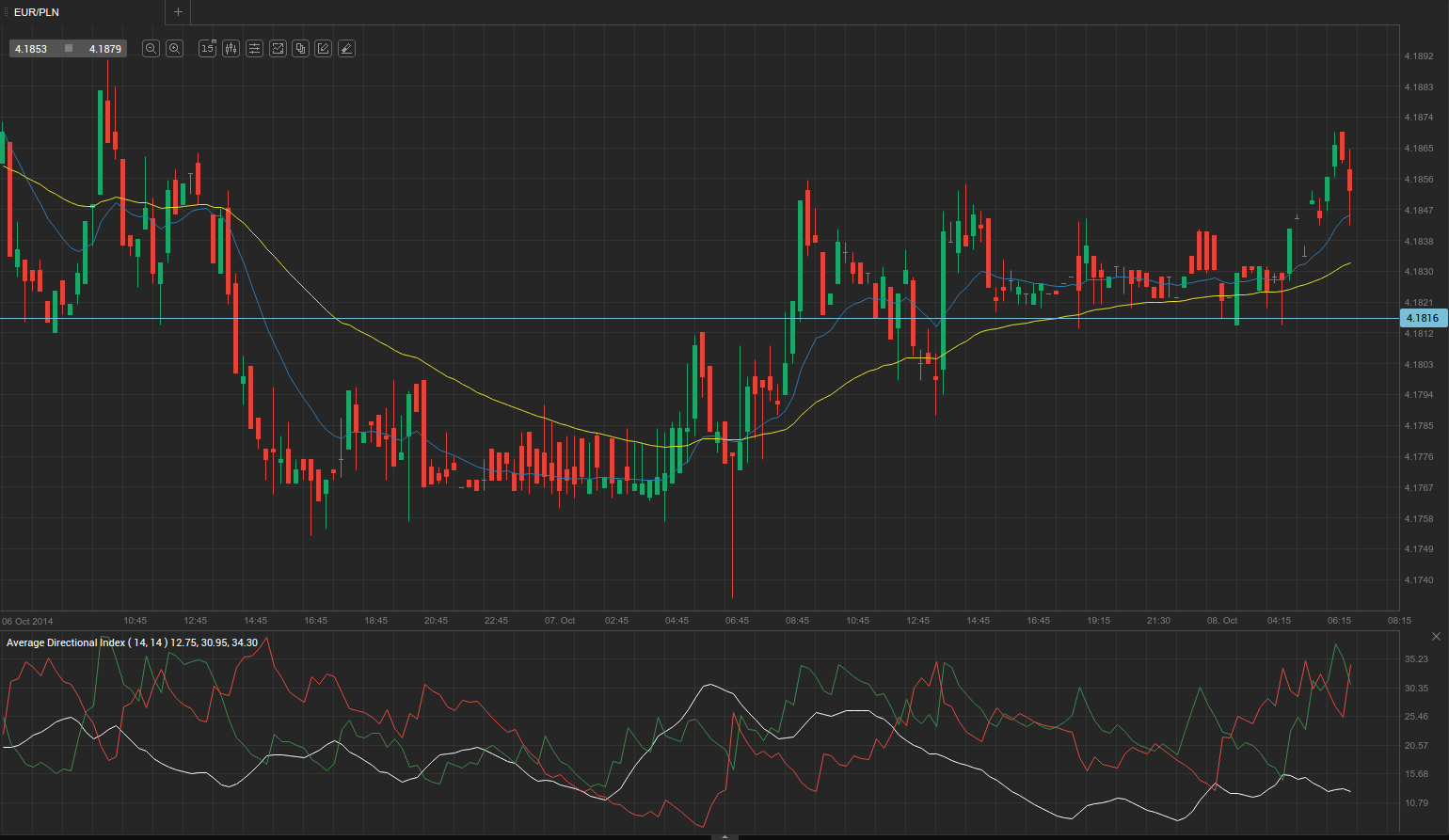Screen dimensions: 1449x840
Task: Click the 4.1879 buy price
Action: pyautogui.click(x=104, y=49)
